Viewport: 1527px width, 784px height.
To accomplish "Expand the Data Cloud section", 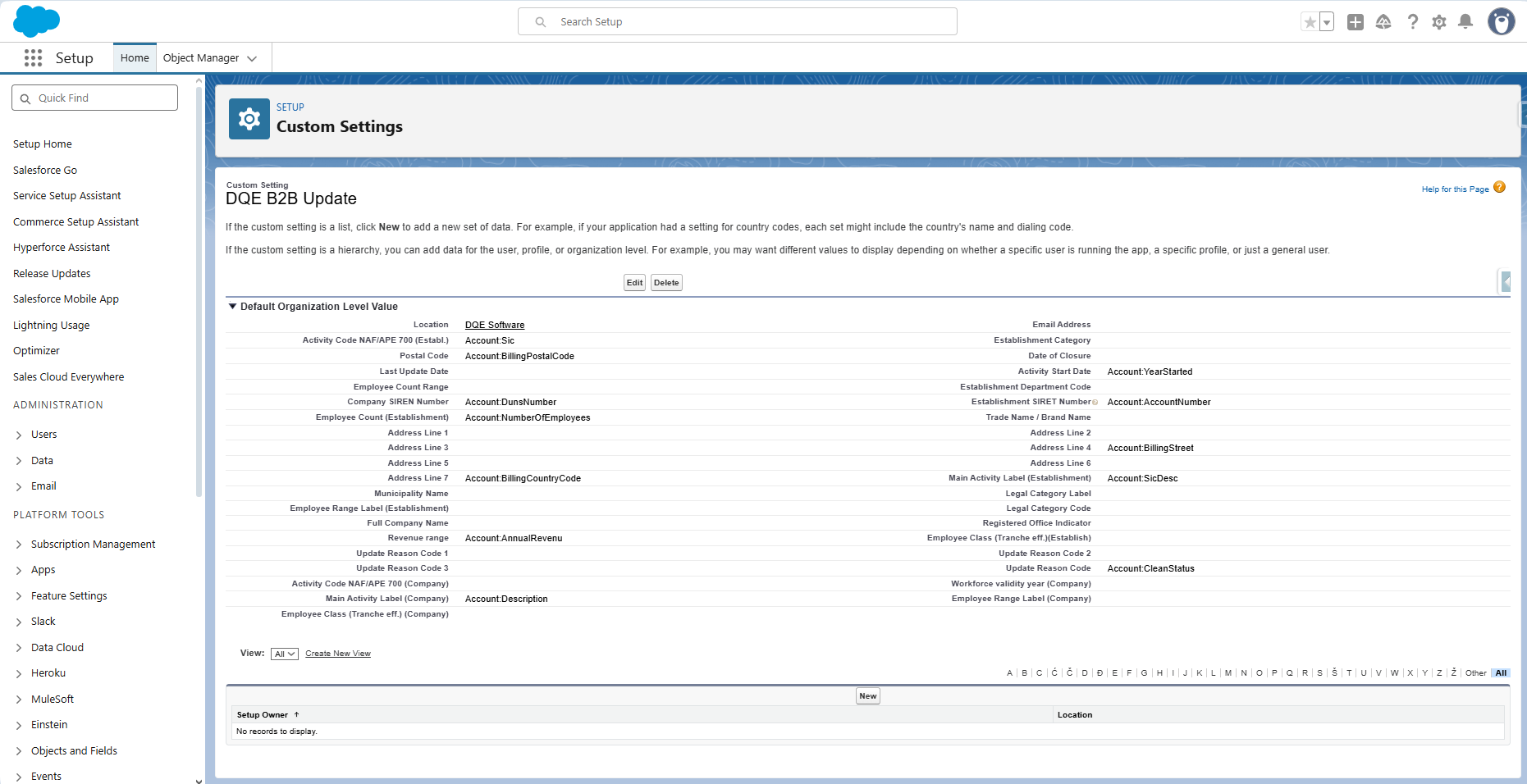I will [19, 648].
